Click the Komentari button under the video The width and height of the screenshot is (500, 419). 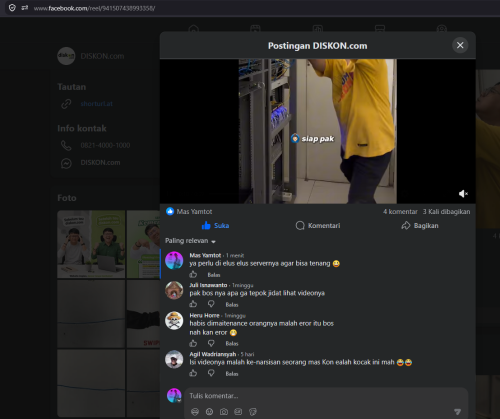coord(318,226)
